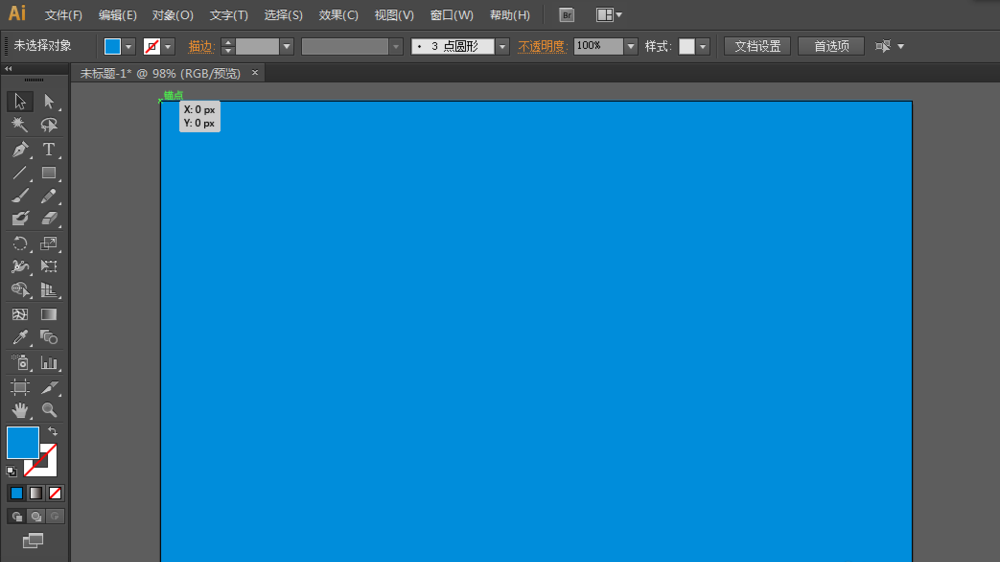This screenshot has height=562, width=1000.
Task: Open the 选择(S) menu
Action: click(283, 15)
